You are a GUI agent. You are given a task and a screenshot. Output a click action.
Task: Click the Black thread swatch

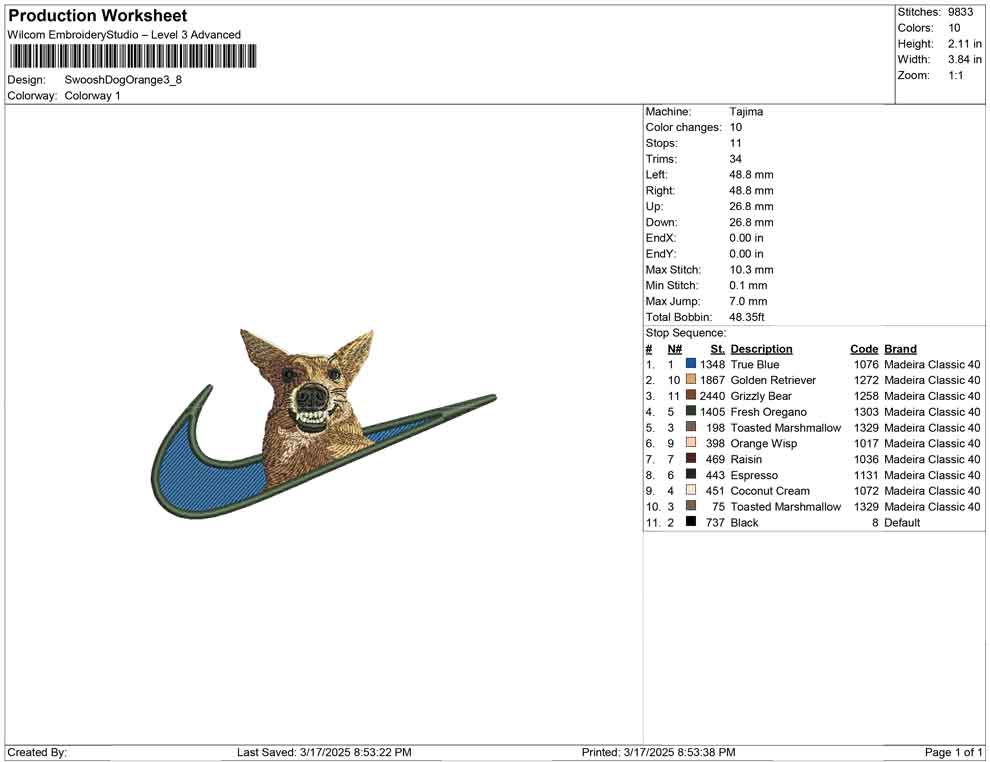(691, 521)
